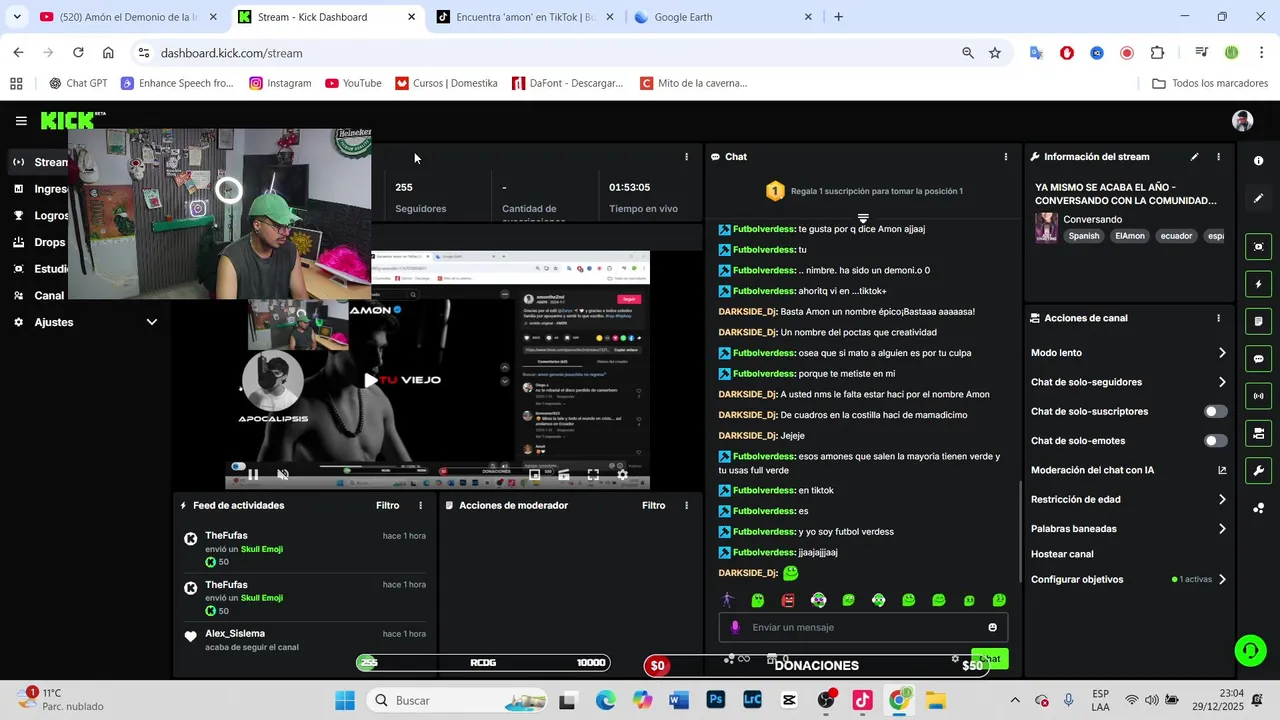This screenshot has height=720, width=1280.
Task: Click the info icon in right toolbar
Action: (x=1259, y=161)
